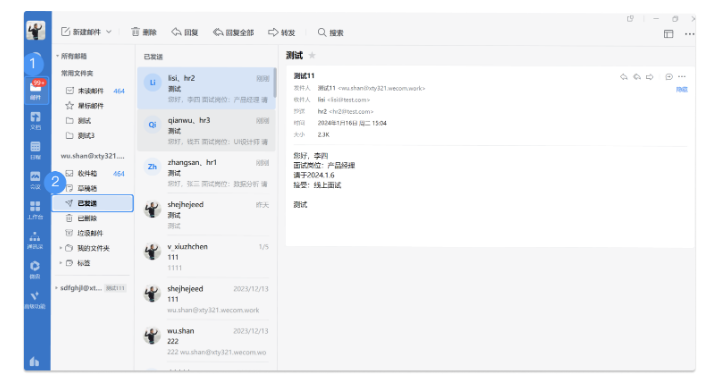The width and height of the screenshot is (713, 386).
Task: Open the dropdown arrow next to 新建邮件
Action: [109, 32]
